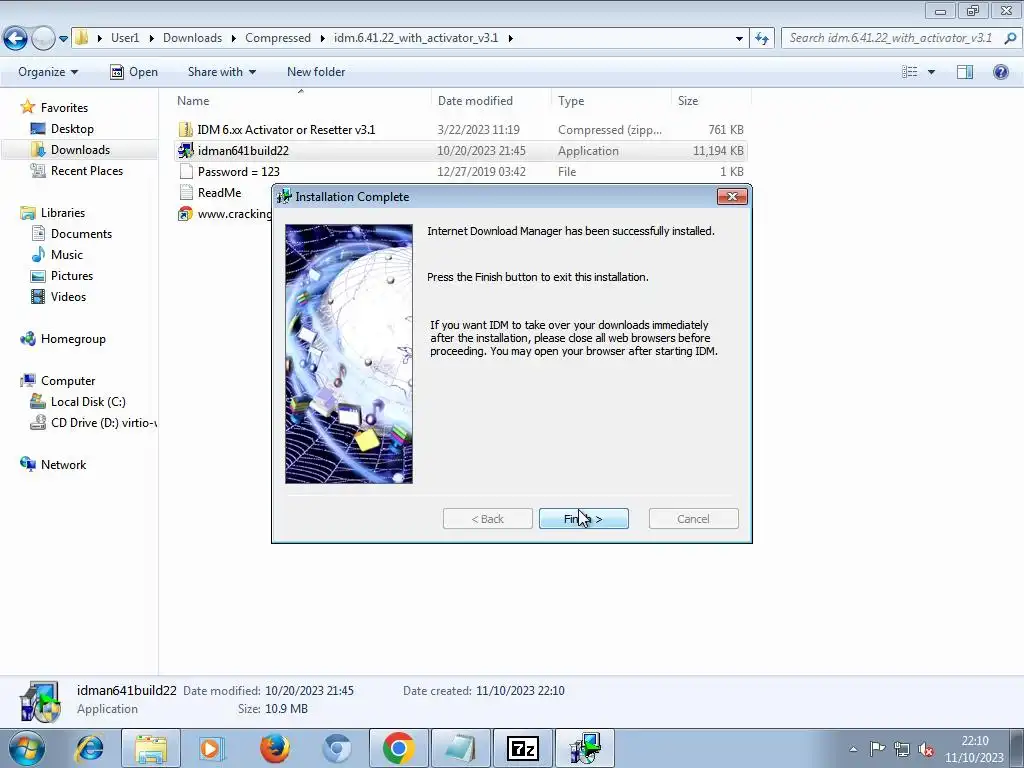
Task: Select Computer in the navigation pane
Action: tap(68, 381)
